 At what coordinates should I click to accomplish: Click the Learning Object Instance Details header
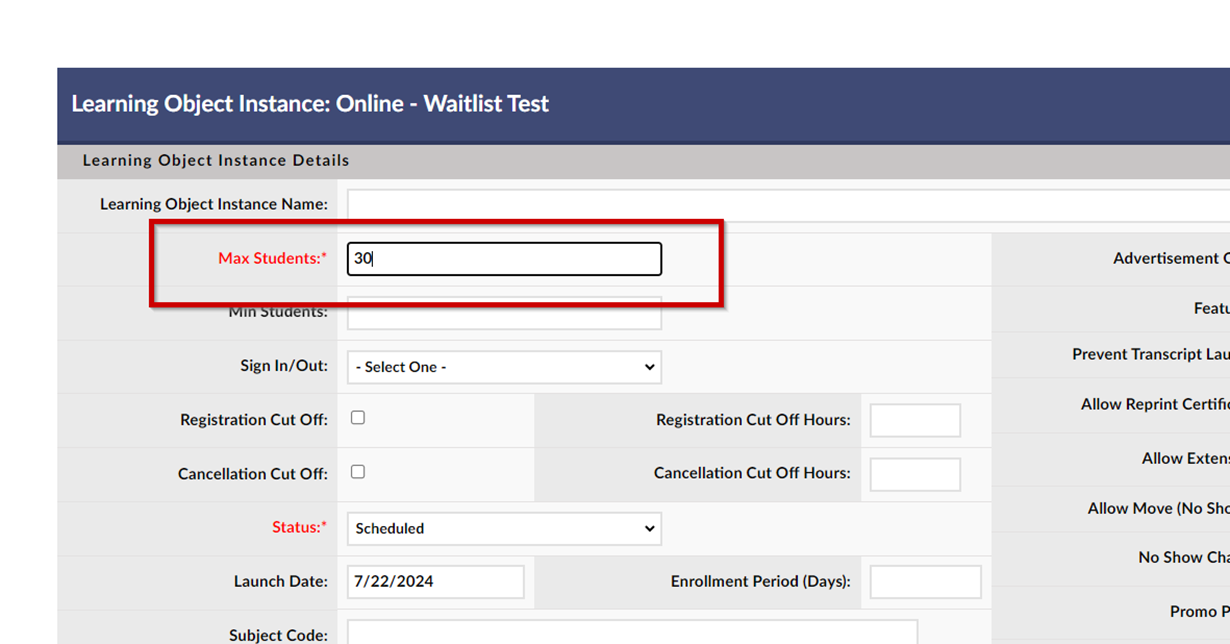(216, 160)
